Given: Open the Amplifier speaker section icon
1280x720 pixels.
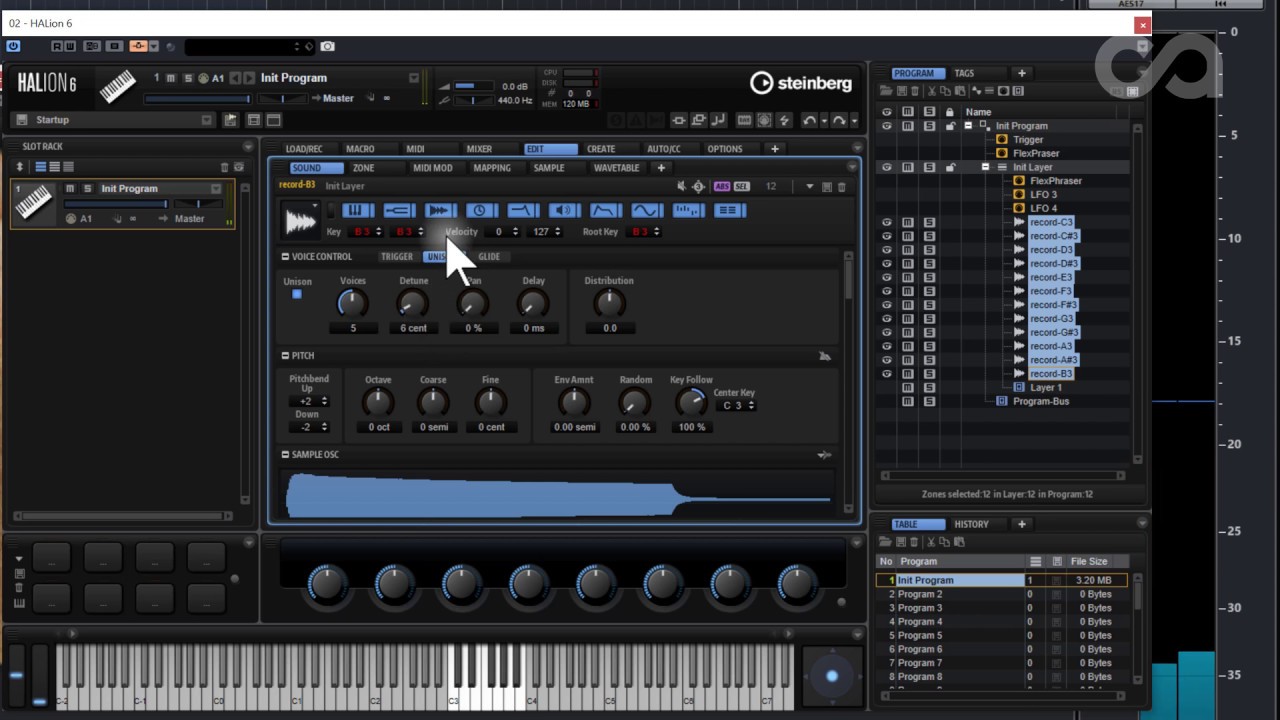Looking at the screenshot, I should (x=564, y=210).
